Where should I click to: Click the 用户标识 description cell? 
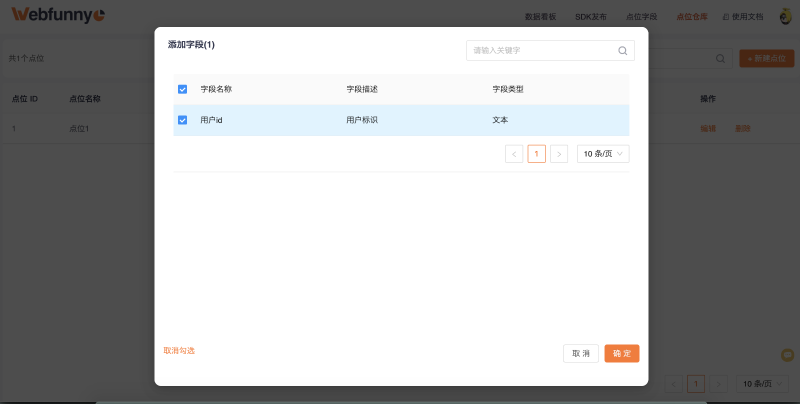(362, 120)
